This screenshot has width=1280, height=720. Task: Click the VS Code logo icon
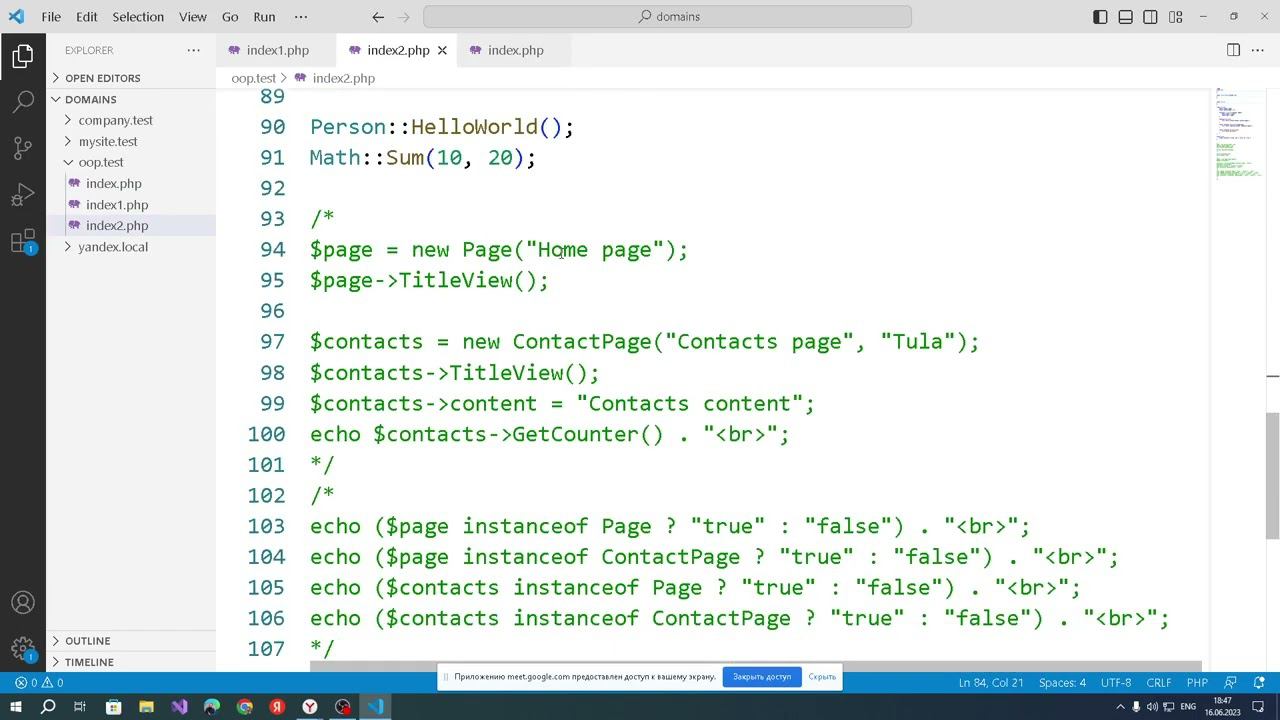coord(16,17)
